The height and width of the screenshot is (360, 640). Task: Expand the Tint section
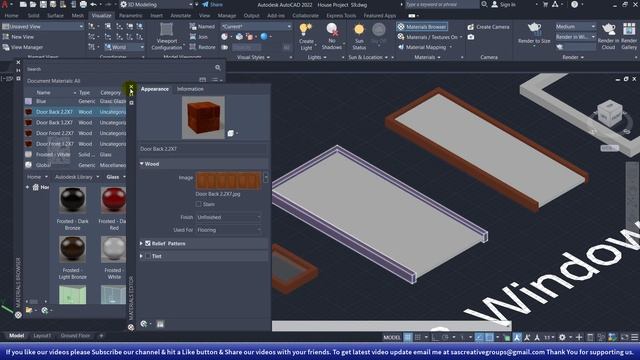pyautogui.click(x=141, y=256)
